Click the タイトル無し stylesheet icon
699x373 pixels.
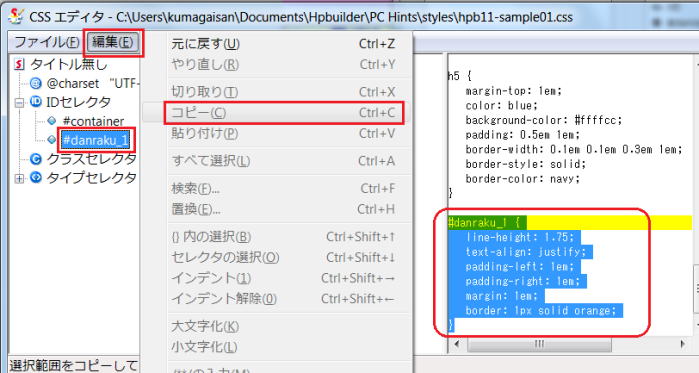(x=19, y=64)
